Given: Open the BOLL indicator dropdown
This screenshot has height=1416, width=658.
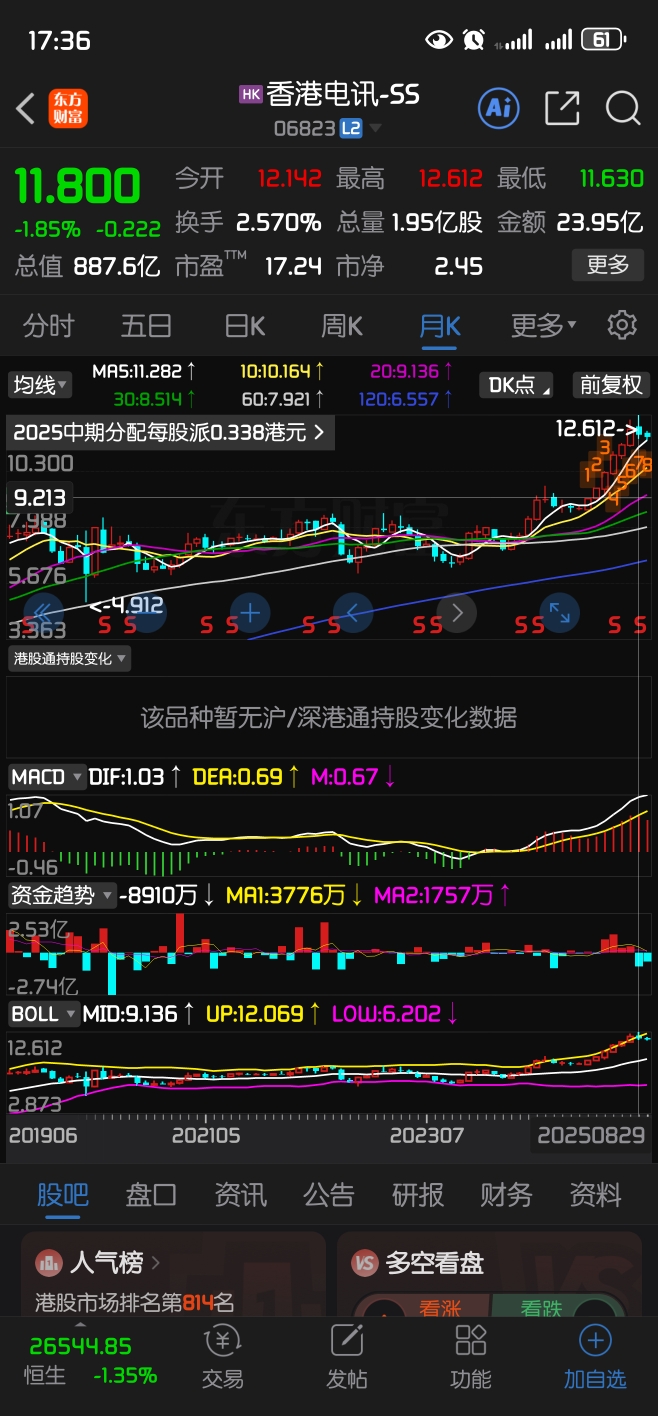Looking at the screenshot, I should point(44,1014).
